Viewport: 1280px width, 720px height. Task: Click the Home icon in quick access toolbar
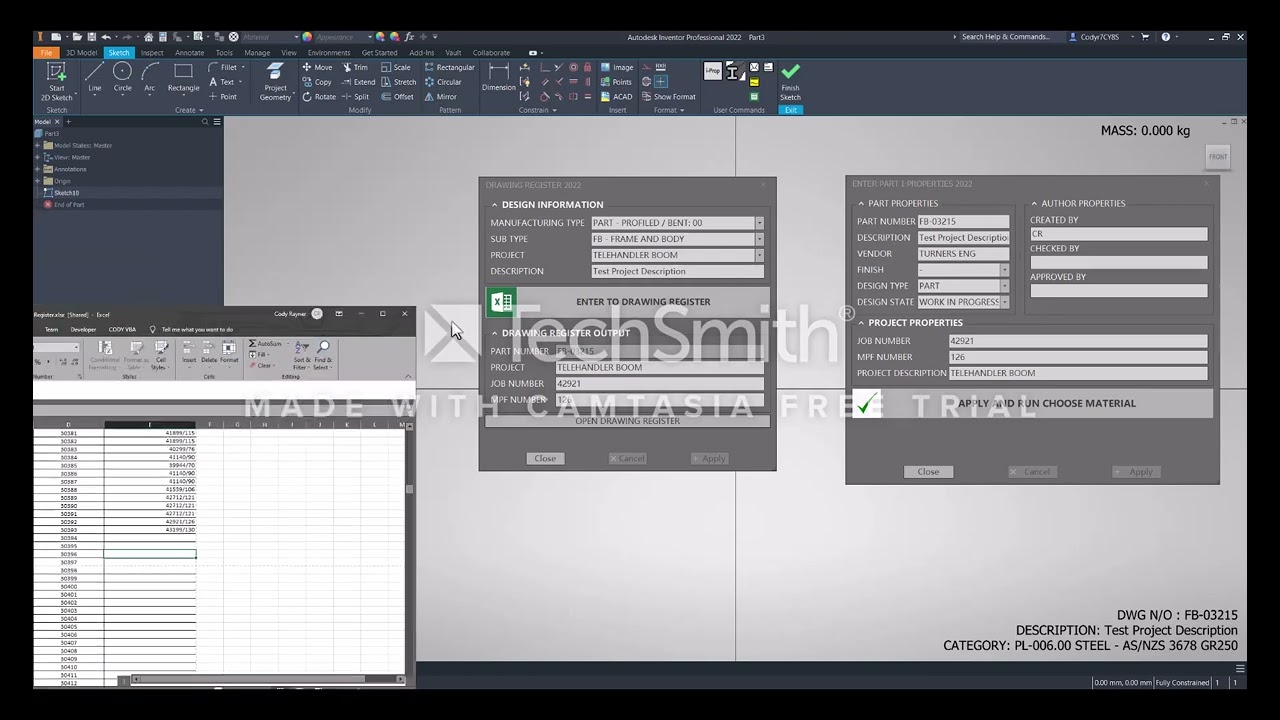pyautogui.click(x=148, y=37)
